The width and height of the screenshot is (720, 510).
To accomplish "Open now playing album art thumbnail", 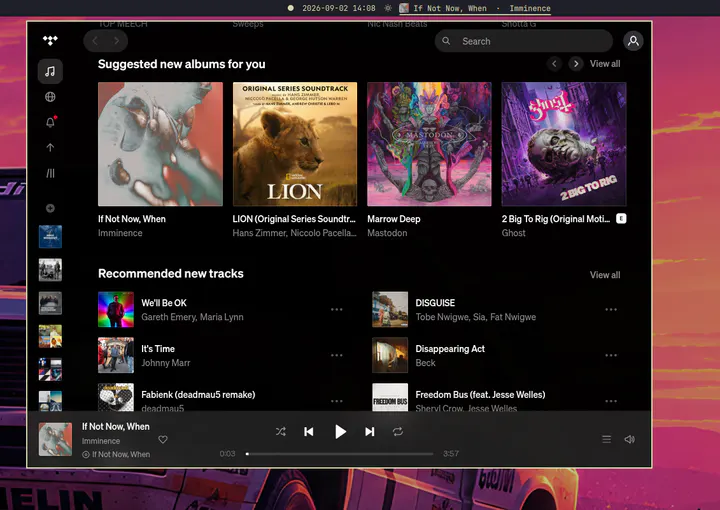I will point(55,439).
